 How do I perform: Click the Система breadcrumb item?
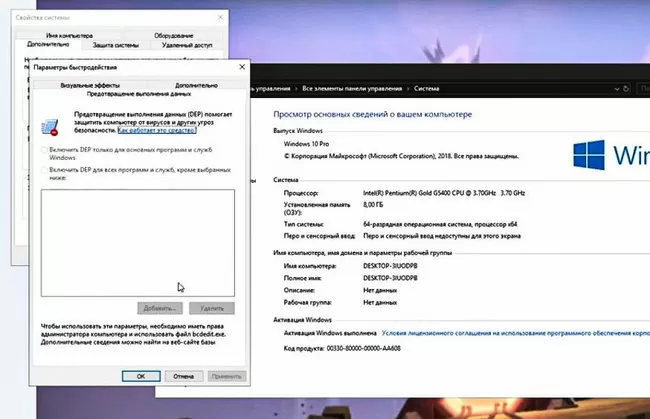click(x=426, y=88)
